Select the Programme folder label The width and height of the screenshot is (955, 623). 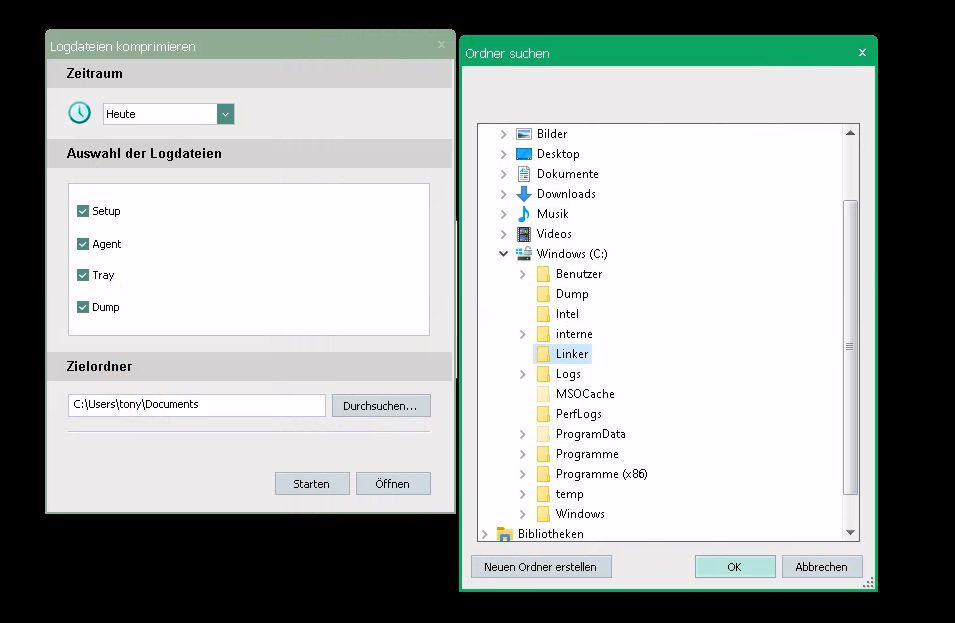(x=587, y=454)
